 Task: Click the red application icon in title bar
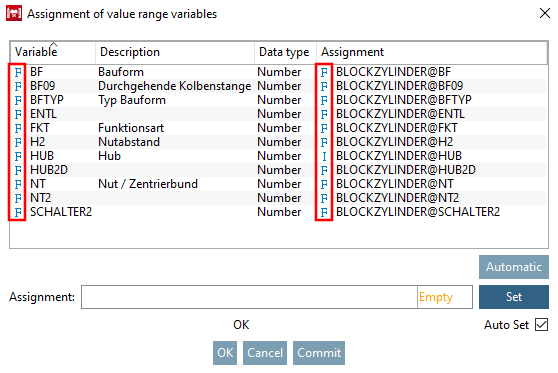[x=14, y=14]
